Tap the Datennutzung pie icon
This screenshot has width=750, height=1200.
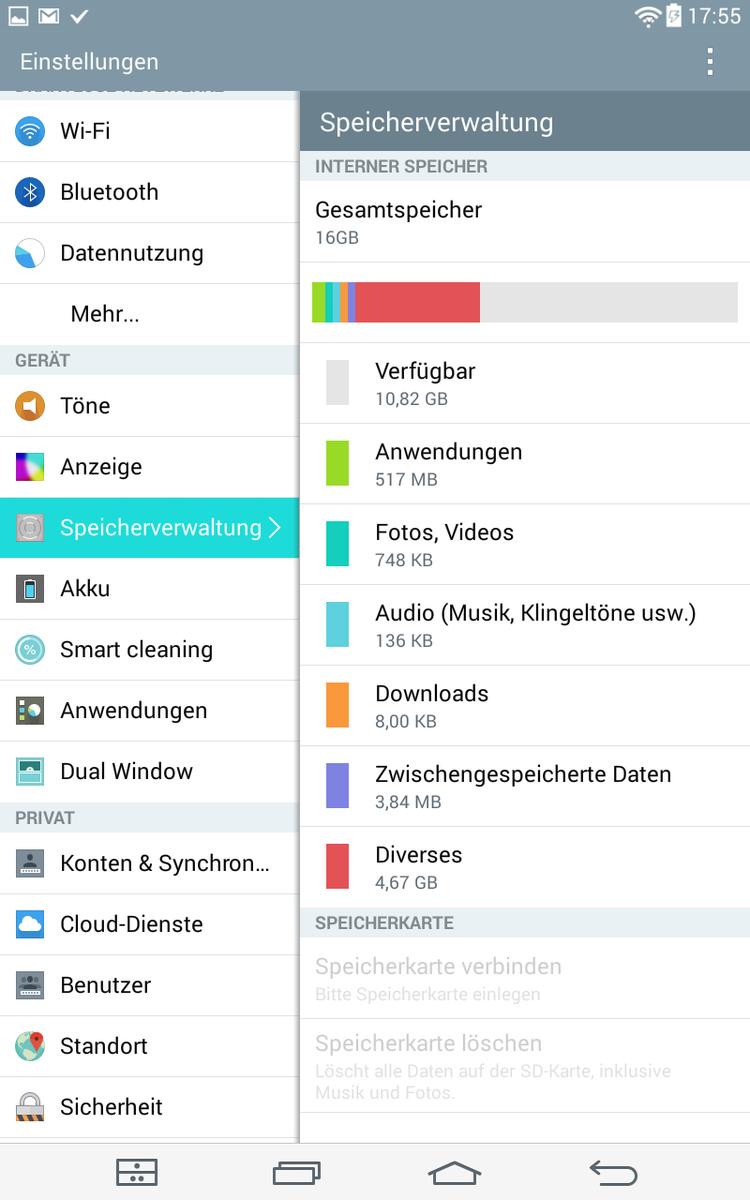click(30, 253)
